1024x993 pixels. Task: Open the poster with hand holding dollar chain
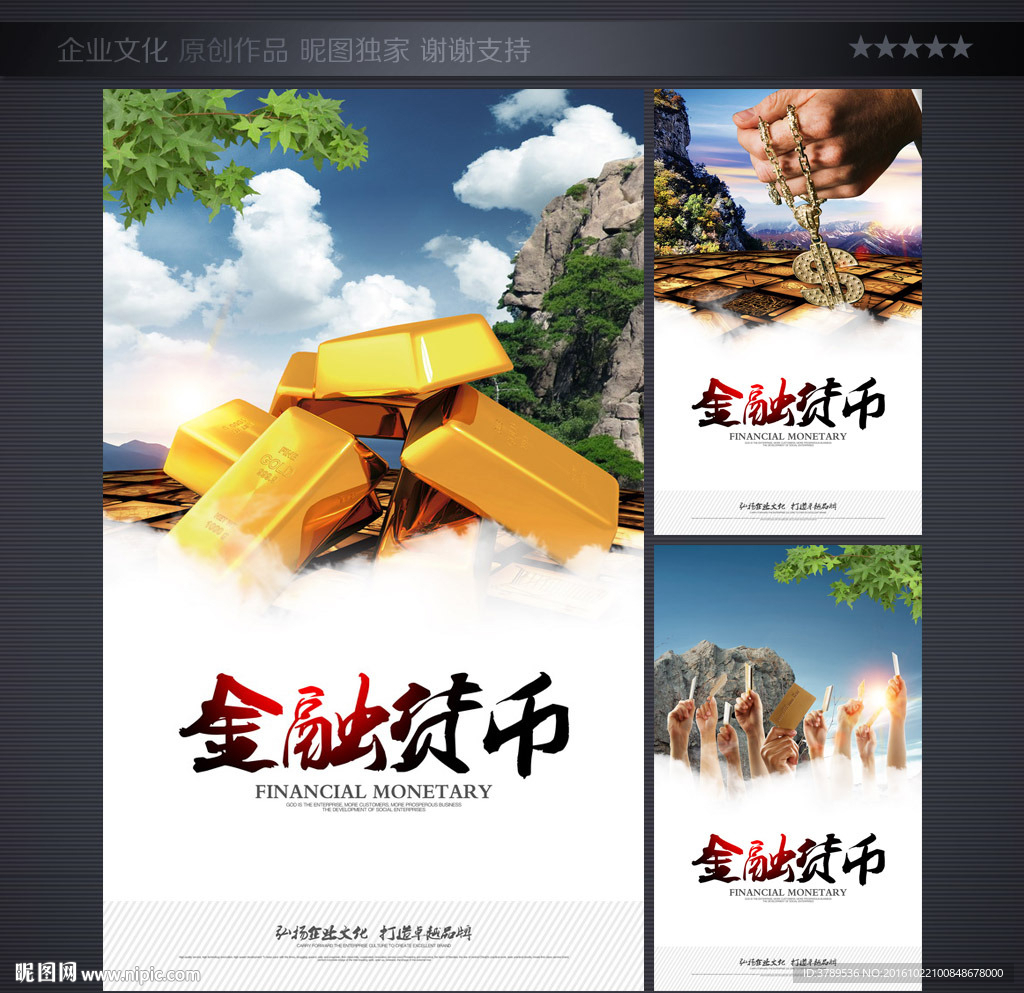coord(788,311)
